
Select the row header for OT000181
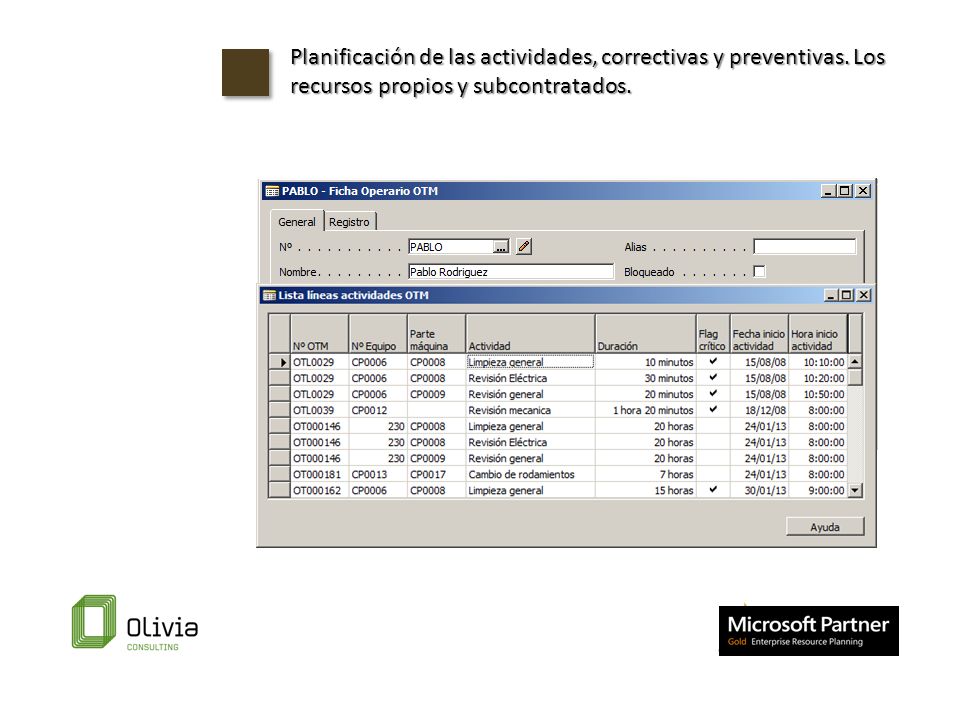click(x=279, y=474)
